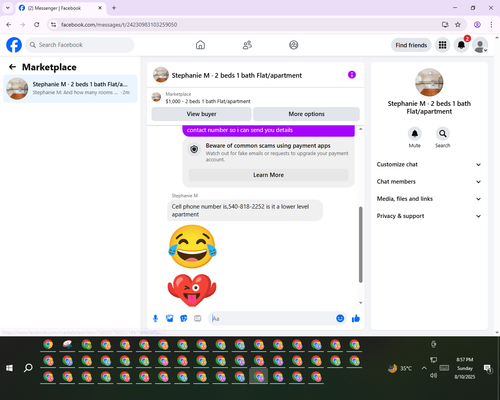500x400 pixels.
Task: Open the $1,000 Marketplace listing link
Action: [208, 101]
